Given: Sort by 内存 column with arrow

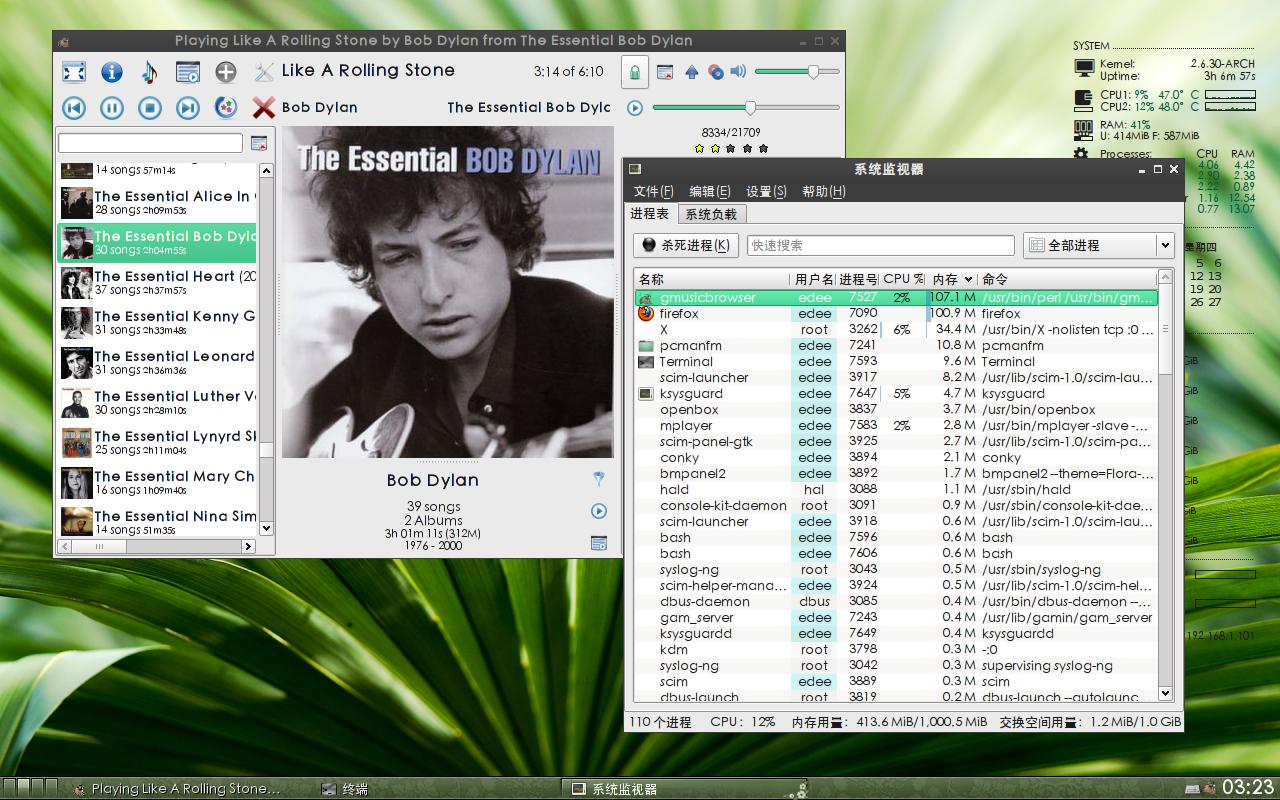Looking at the screenshot, I should pos(952,279).
